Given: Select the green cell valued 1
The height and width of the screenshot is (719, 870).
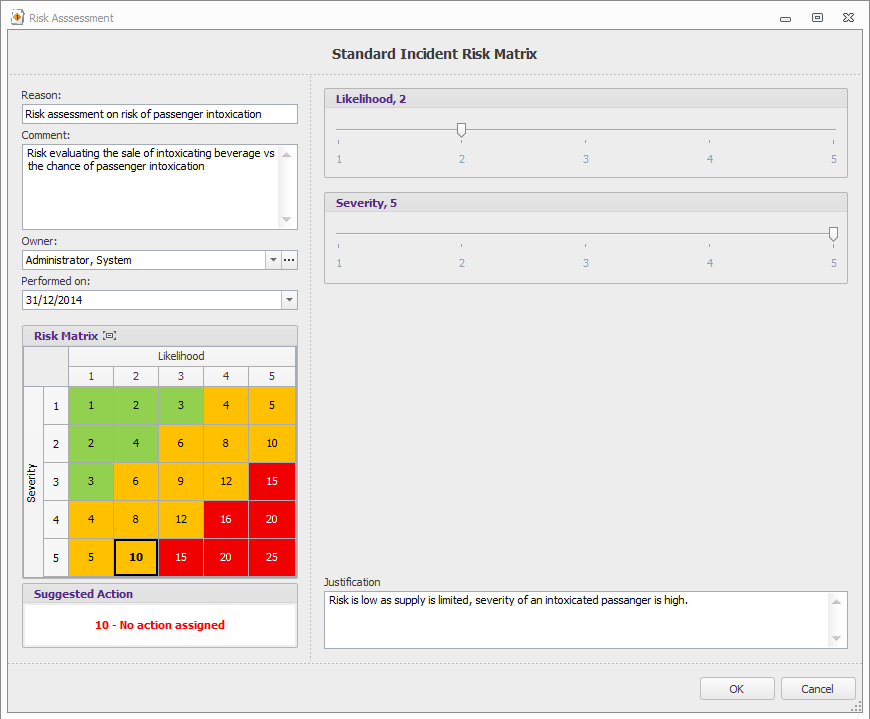Looking at the screenshot, I should (91, 405).
